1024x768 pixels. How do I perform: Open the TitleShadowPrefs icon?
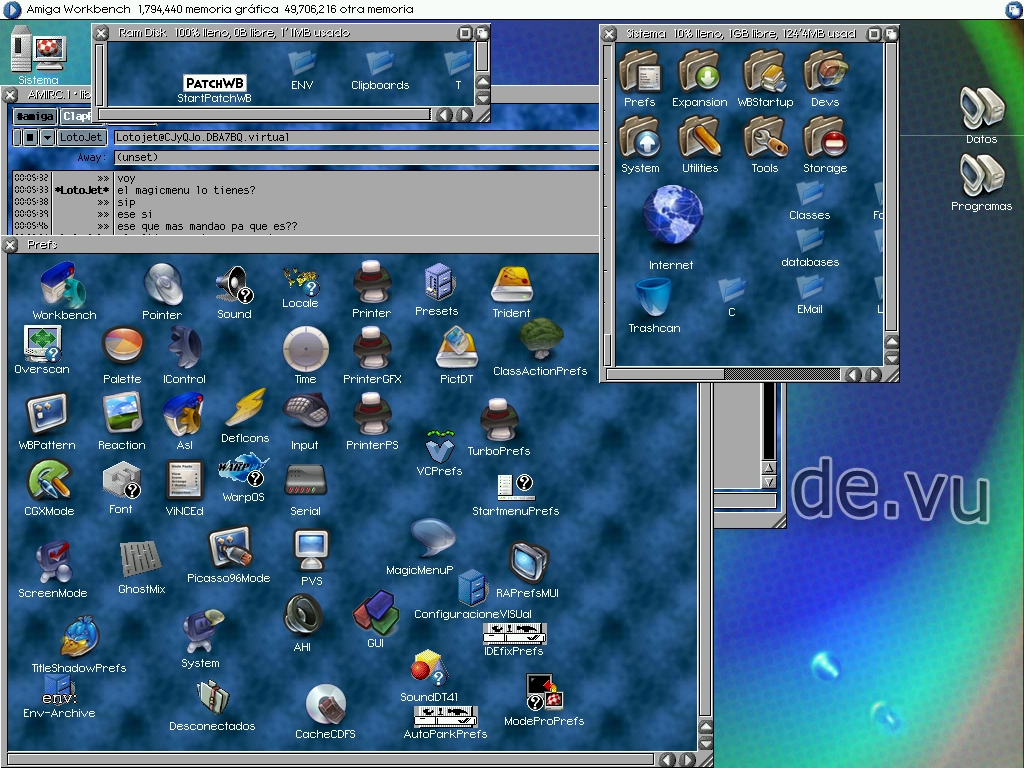click(78, 638)
